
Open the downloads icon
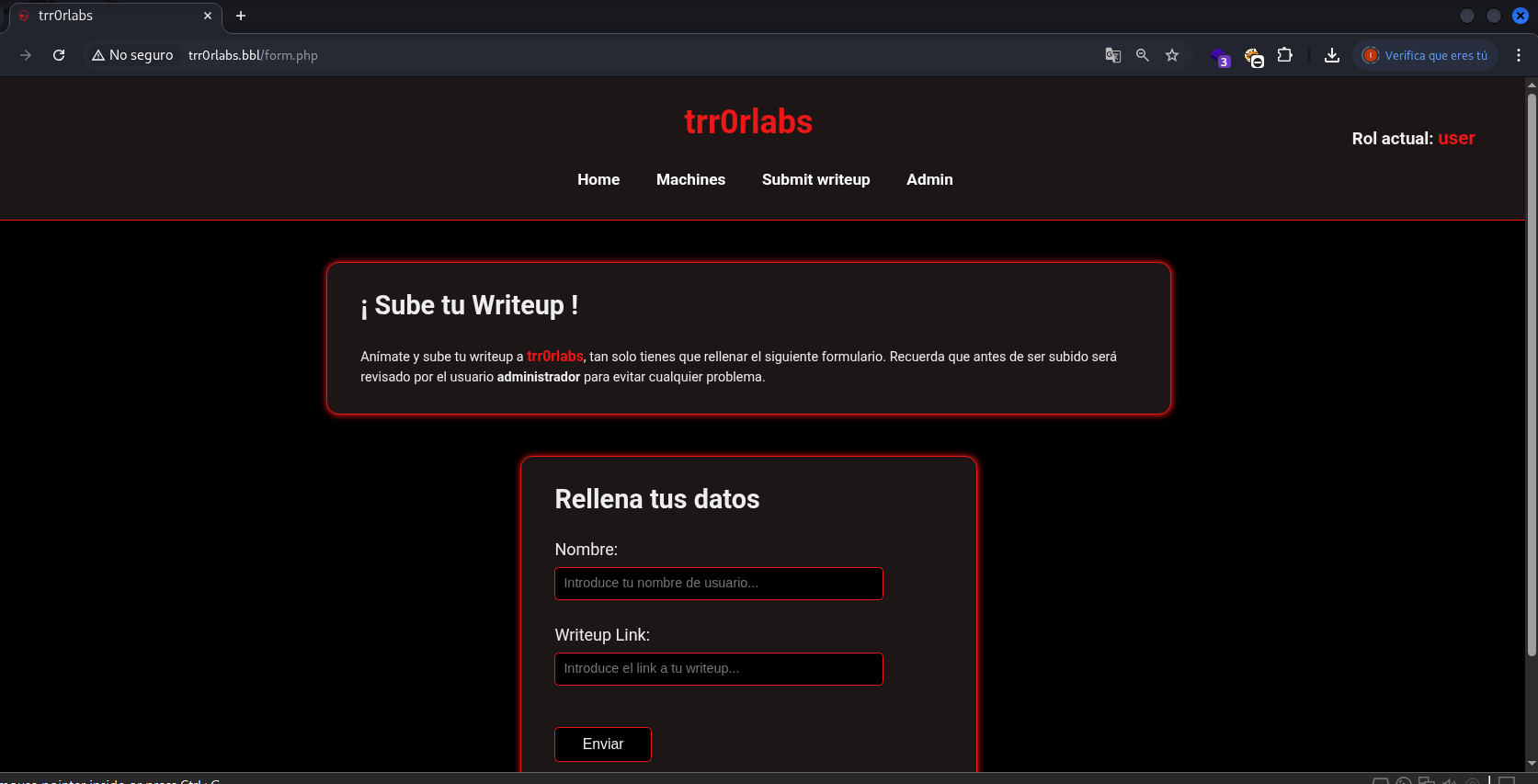tap(1331, 55)
